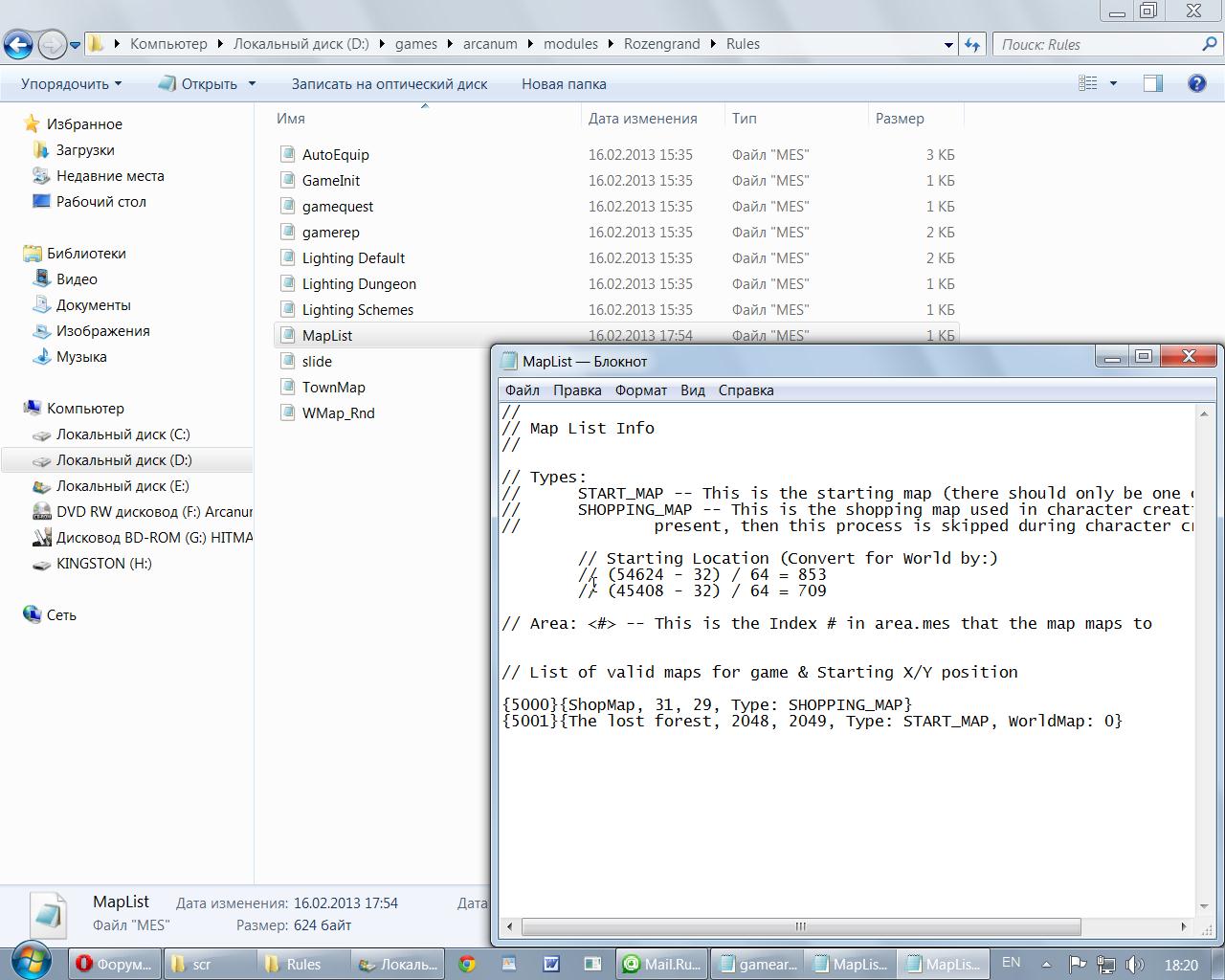Image resolution: width=1225 pixels, height=980 pixels.
Task: Click the change view icon in toolbar
Action: (x=1088, y=83)
